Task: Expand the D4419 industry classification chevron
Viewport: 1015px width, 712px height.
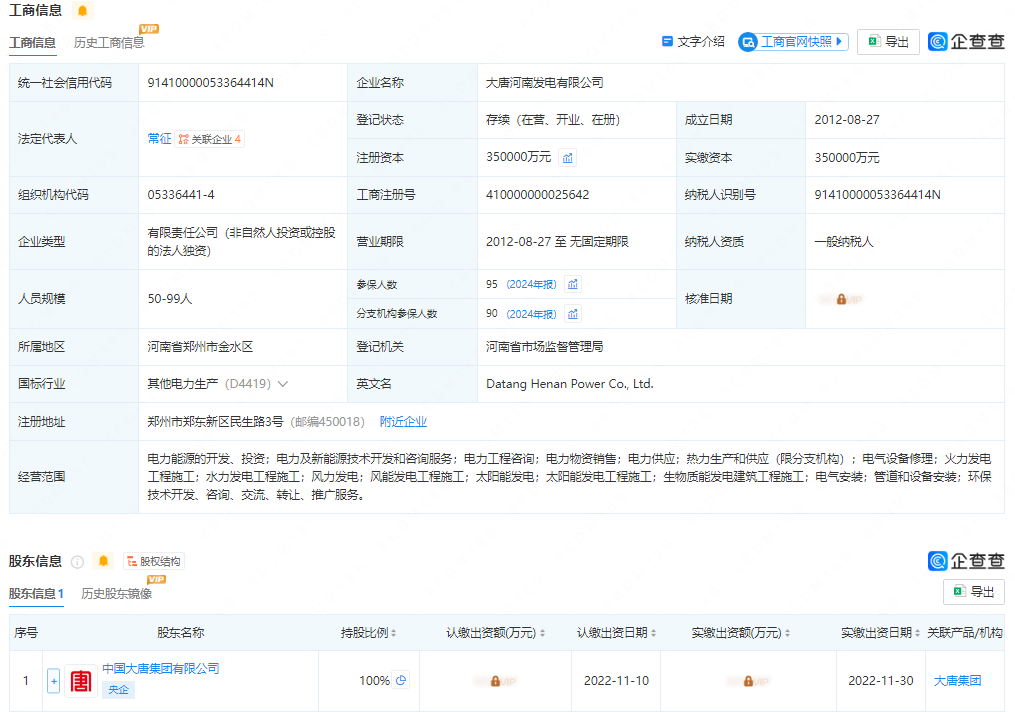Action: click(x=285, y=383)
